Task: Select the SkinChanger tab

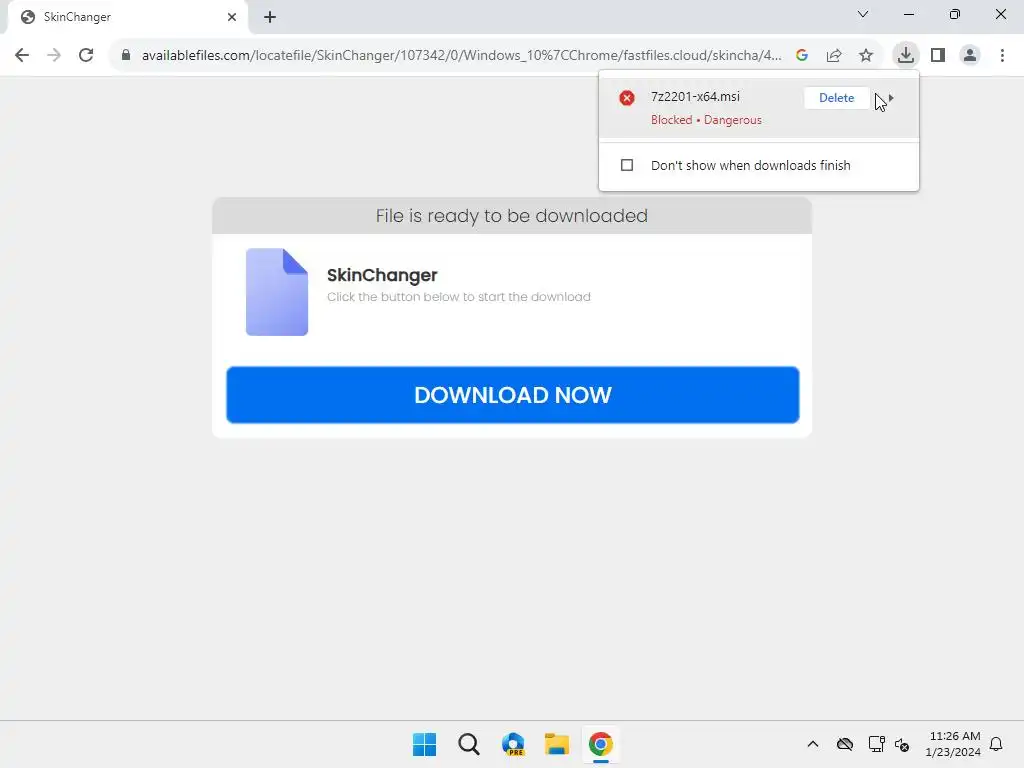Action: tap(127, 17)
